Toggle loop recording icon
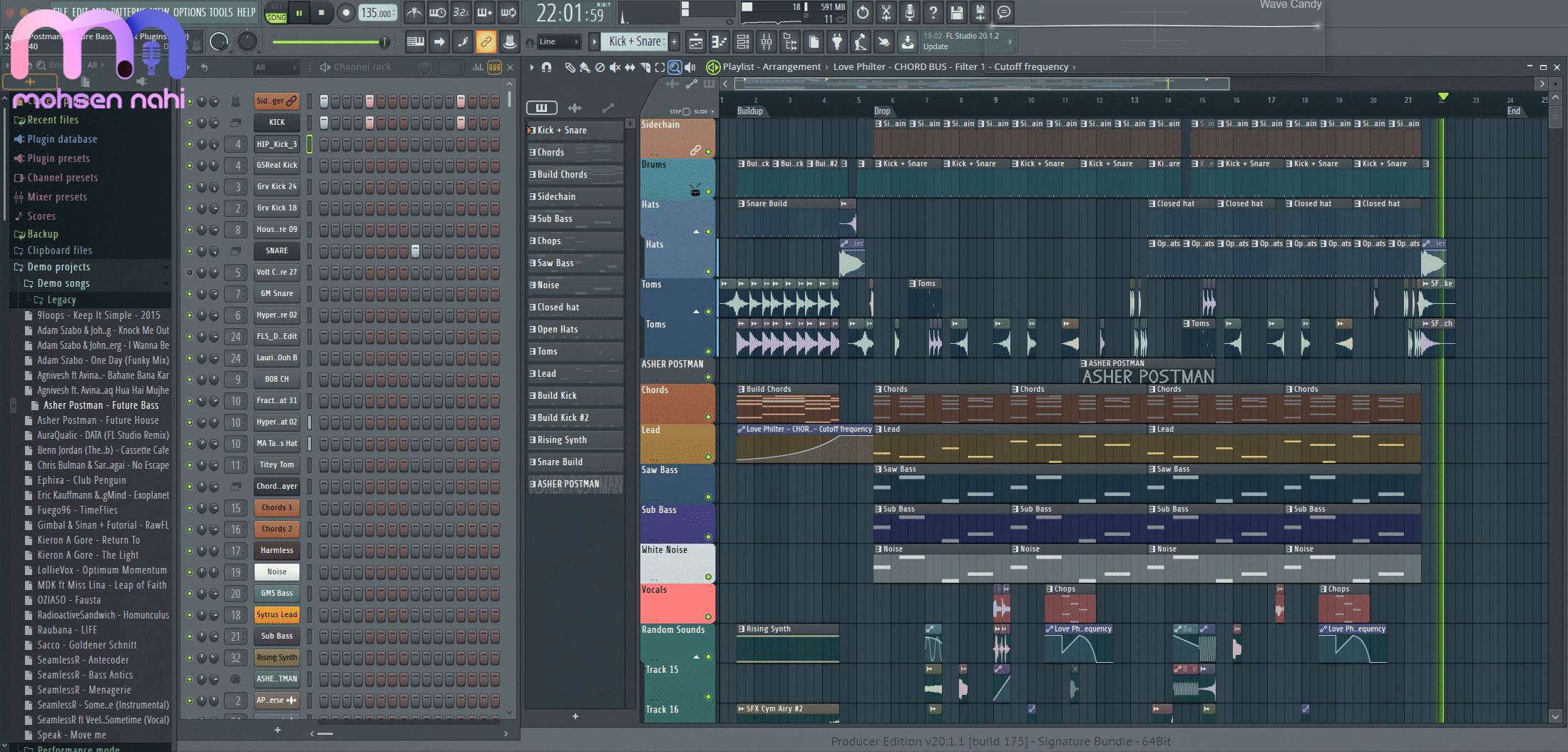 pos(508,12)
